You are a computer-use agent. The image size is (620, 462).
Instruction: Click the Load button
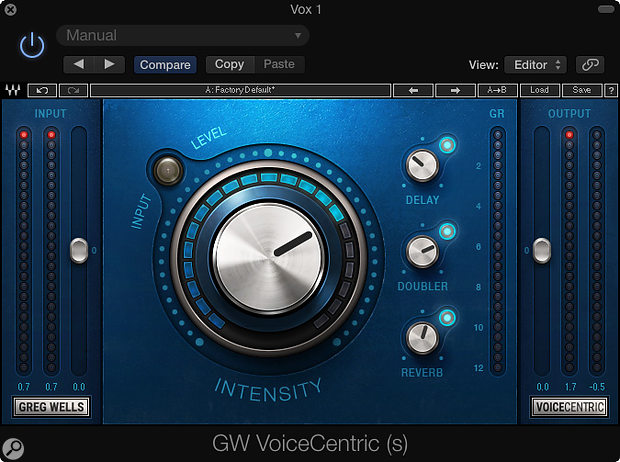click(539, 90)
